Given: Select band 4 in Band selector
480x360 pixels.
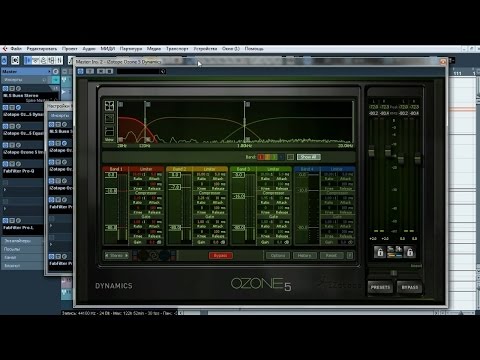Looking at the screenshot, I should click(x=281, y=157).
